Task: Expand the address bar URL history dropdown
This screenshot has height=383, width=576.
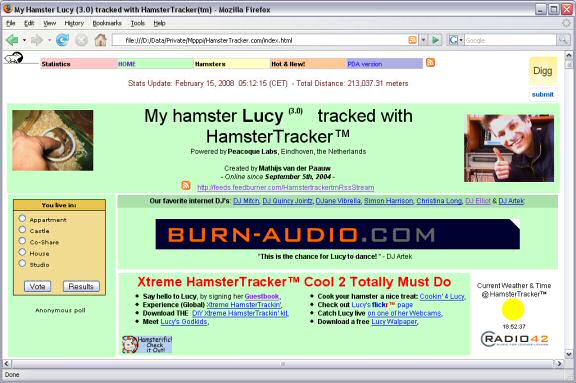Action: 424,40
